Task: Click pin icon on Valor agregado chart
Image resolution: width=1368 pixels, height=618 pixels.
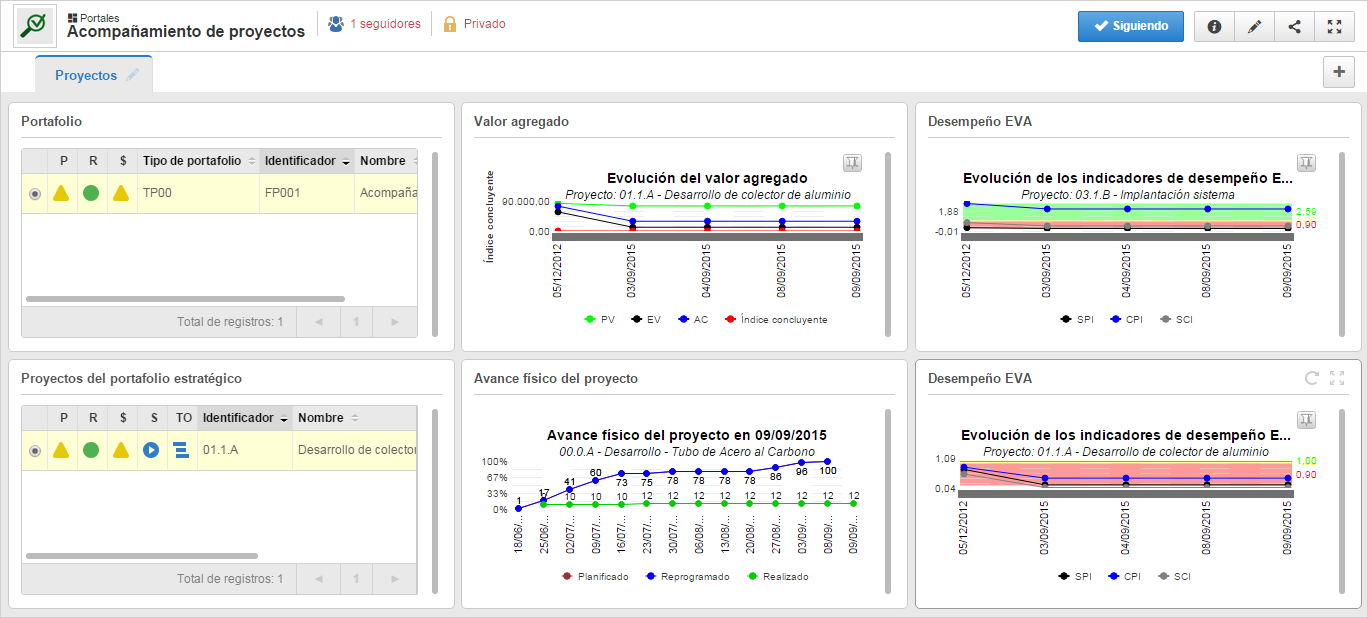Action: 853,163
